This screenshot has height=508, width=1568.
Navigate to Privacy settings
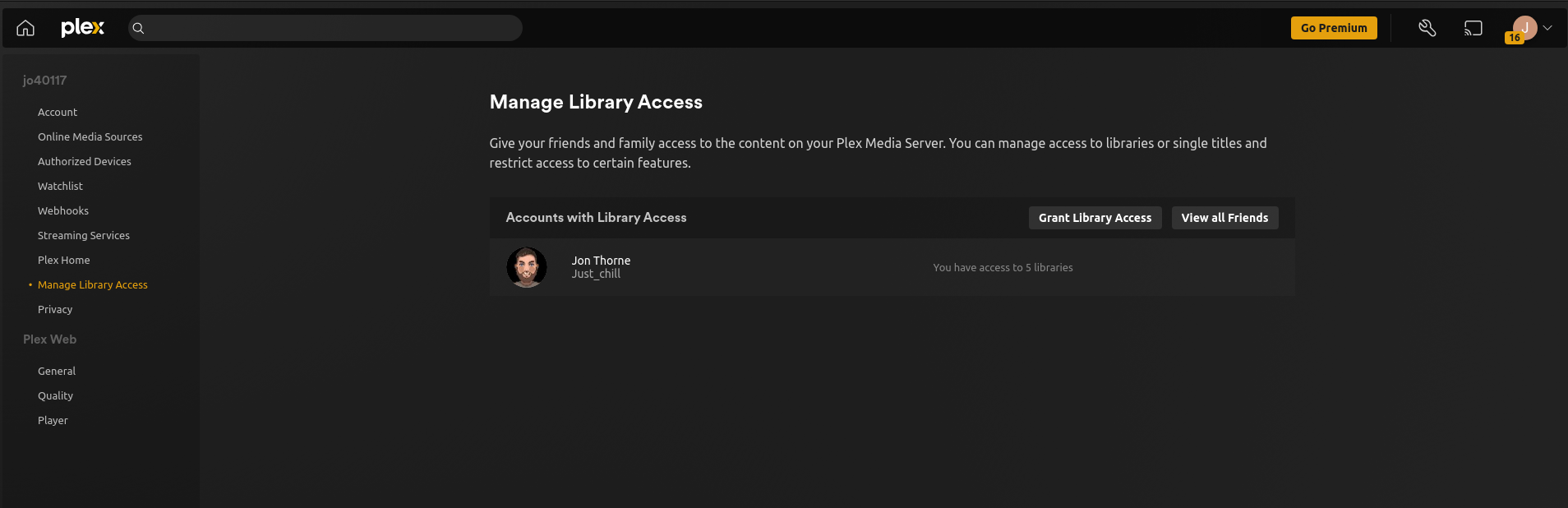tap(55, 310)
